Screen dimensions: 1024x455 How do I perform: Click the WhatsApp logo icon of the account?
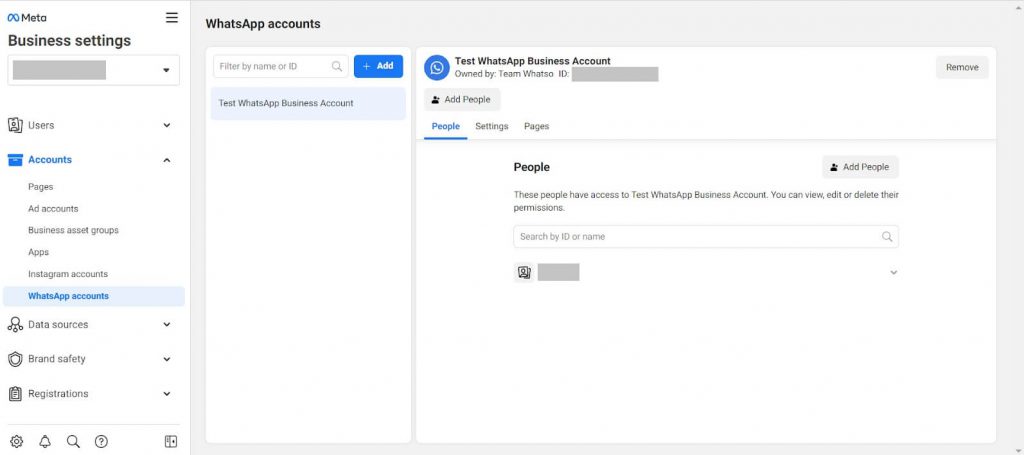[x=436, y=68]
